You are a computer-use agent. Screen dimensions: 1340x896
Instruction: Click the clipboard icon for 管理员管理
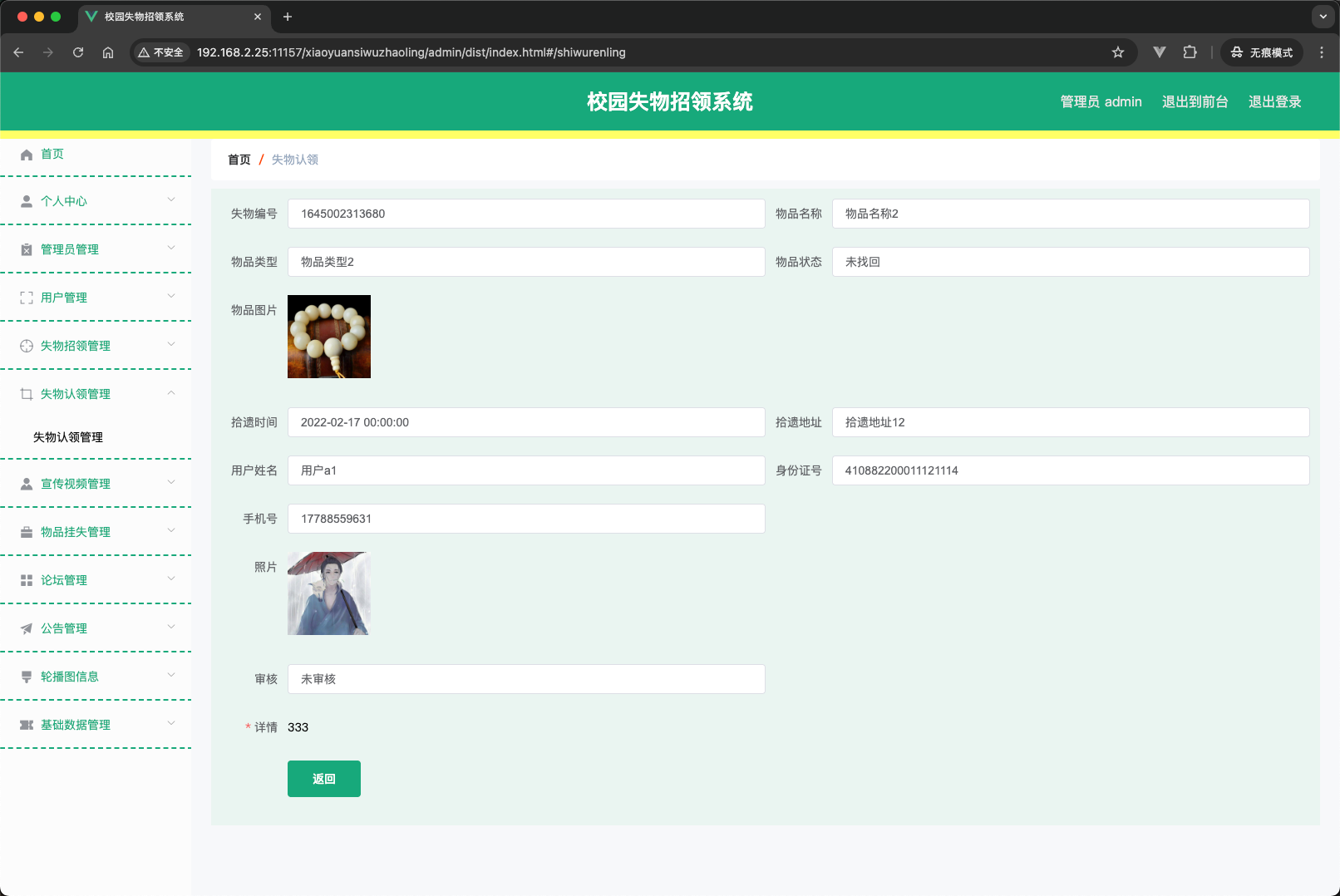coord(27,249)
